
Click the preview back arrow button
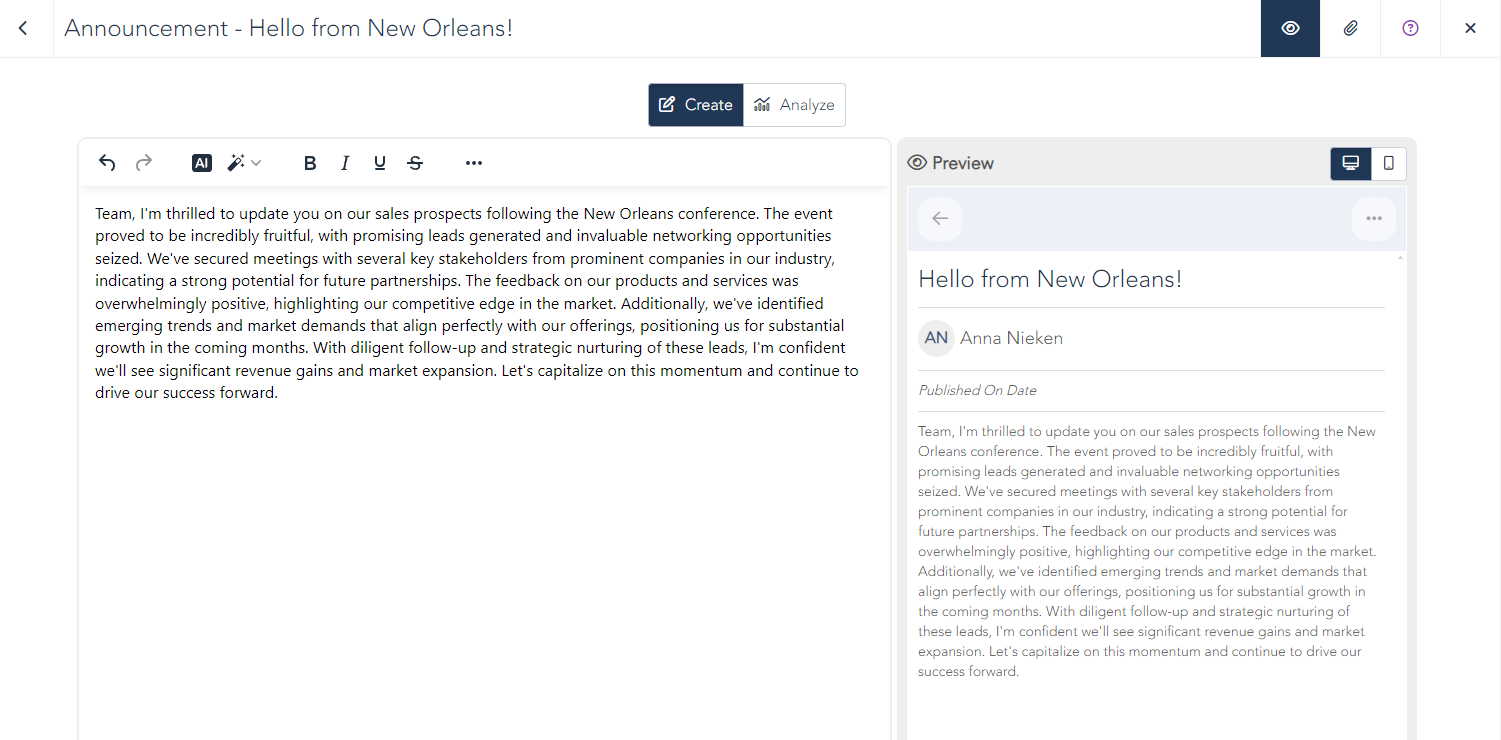pyautogui.click(x=940, y=219)
